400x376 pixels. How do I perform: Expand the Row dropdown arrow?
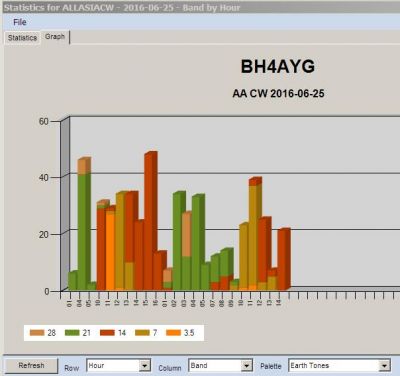click(145, 366)
